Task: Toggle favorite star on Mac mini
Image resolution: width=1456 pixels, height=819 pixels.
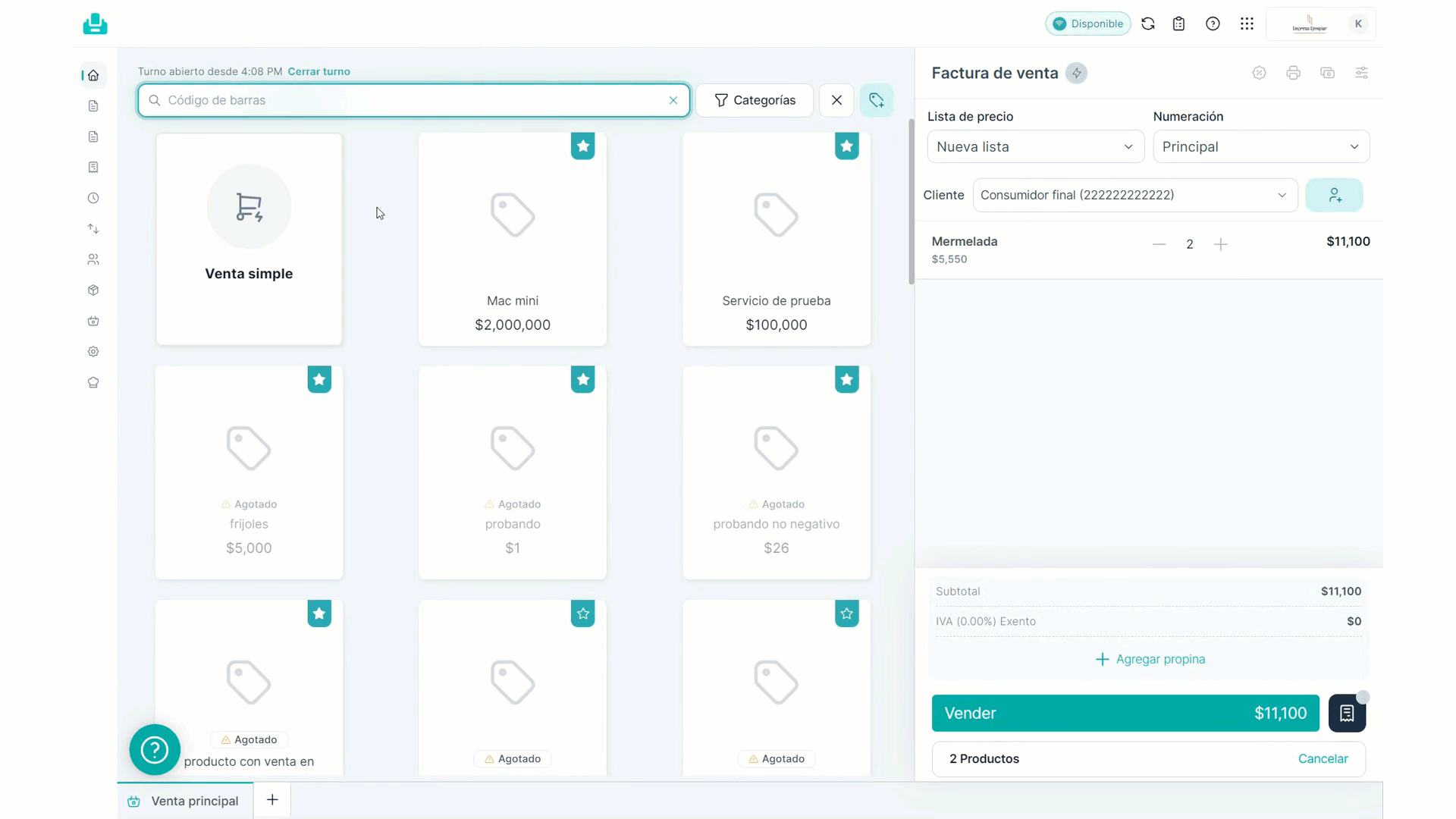Action: (582, 146)
